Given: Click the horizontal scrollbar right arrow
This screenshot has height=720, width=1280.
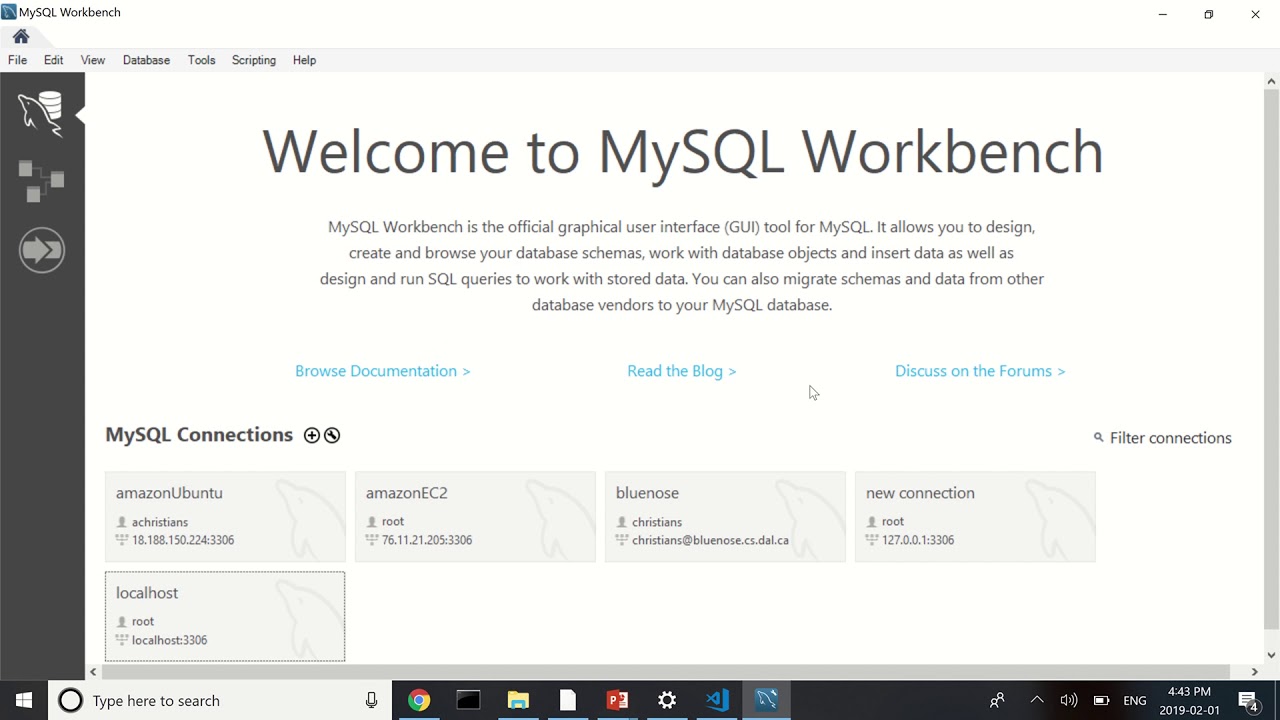Looking at the screenshot, I should (x=1254, y=672).
